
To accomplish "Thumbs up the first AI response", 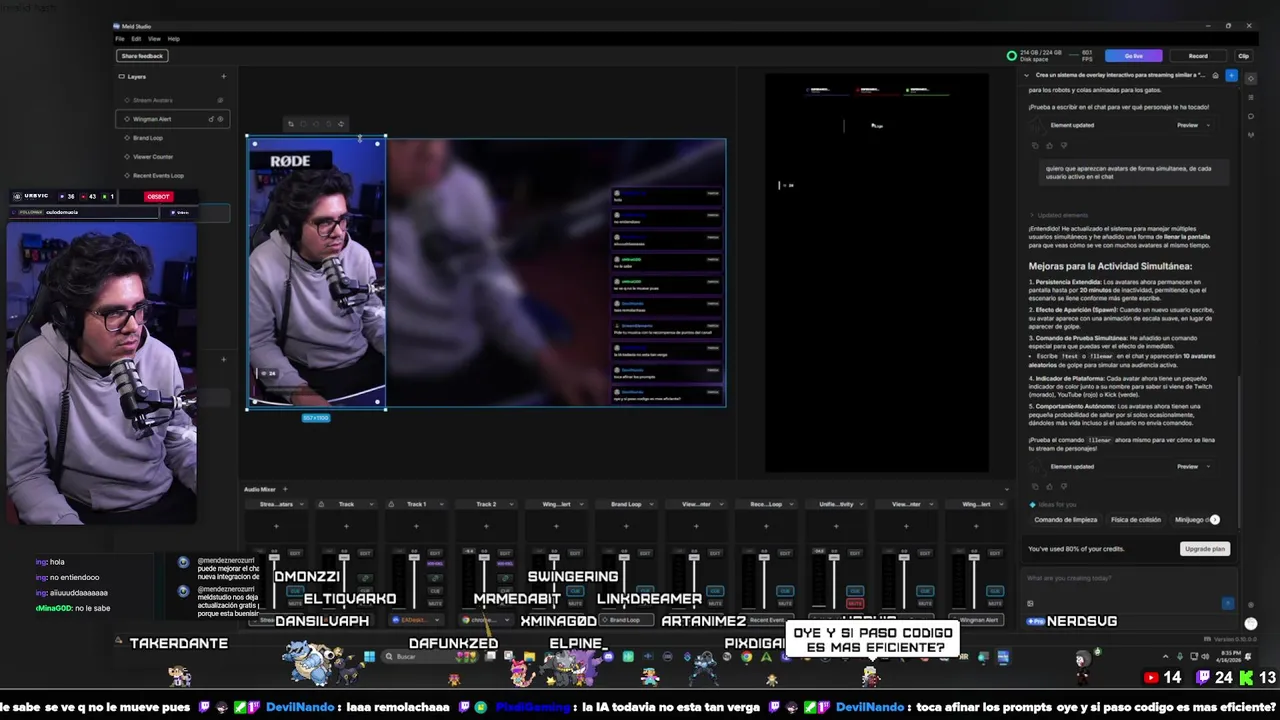I will click(x=1049, y=145).
